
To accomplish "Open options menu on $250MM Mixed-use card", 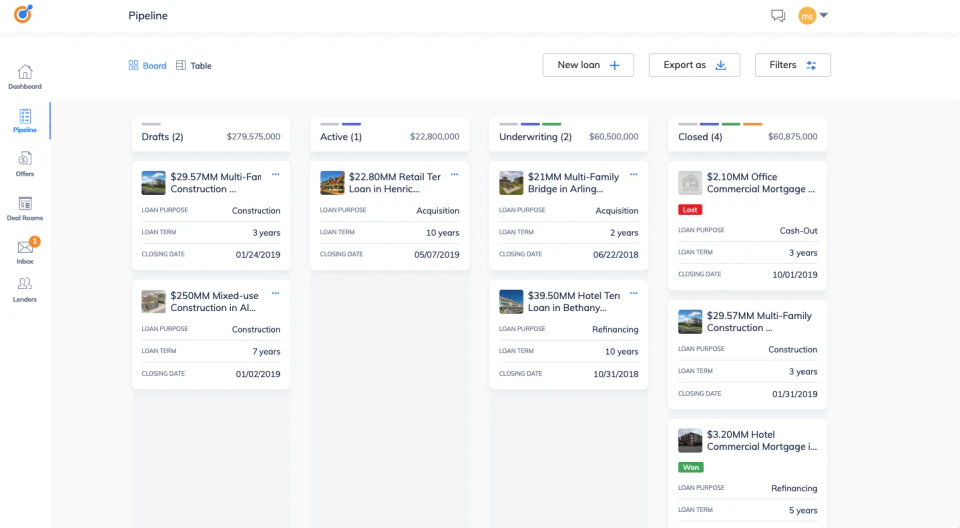I will click(276, 294).
